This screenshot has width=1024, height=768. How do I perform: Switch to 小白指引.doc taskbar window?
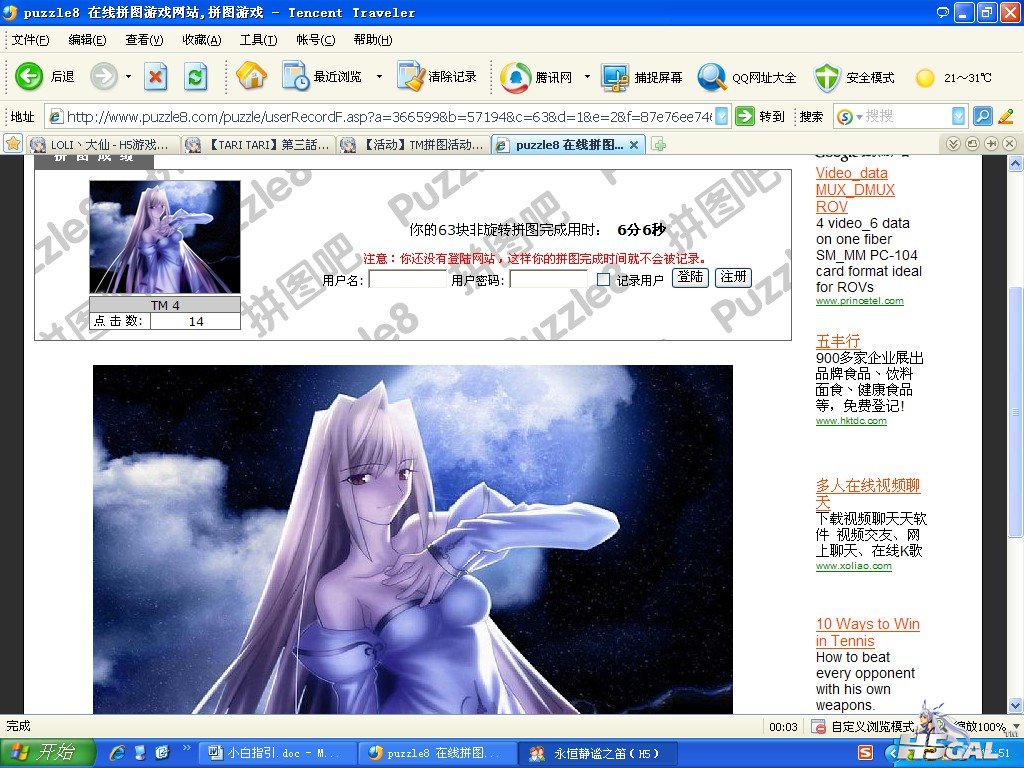pyautogui.click(x=277, y=753)
